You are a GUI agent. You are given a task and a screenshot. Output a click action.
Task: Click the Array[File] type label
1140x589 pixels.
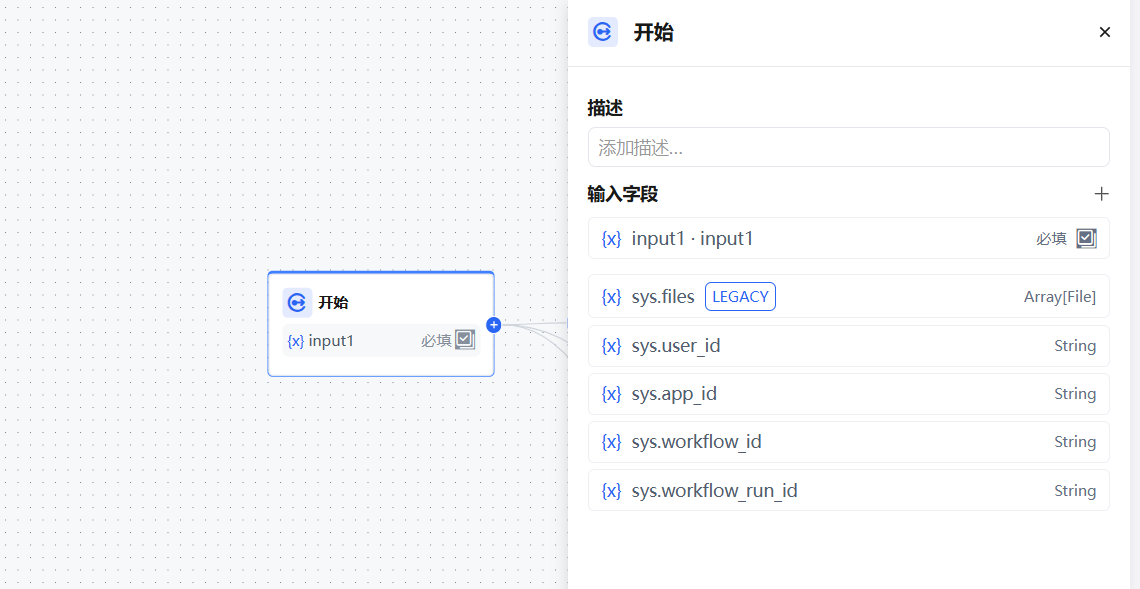coord(1059,297)
